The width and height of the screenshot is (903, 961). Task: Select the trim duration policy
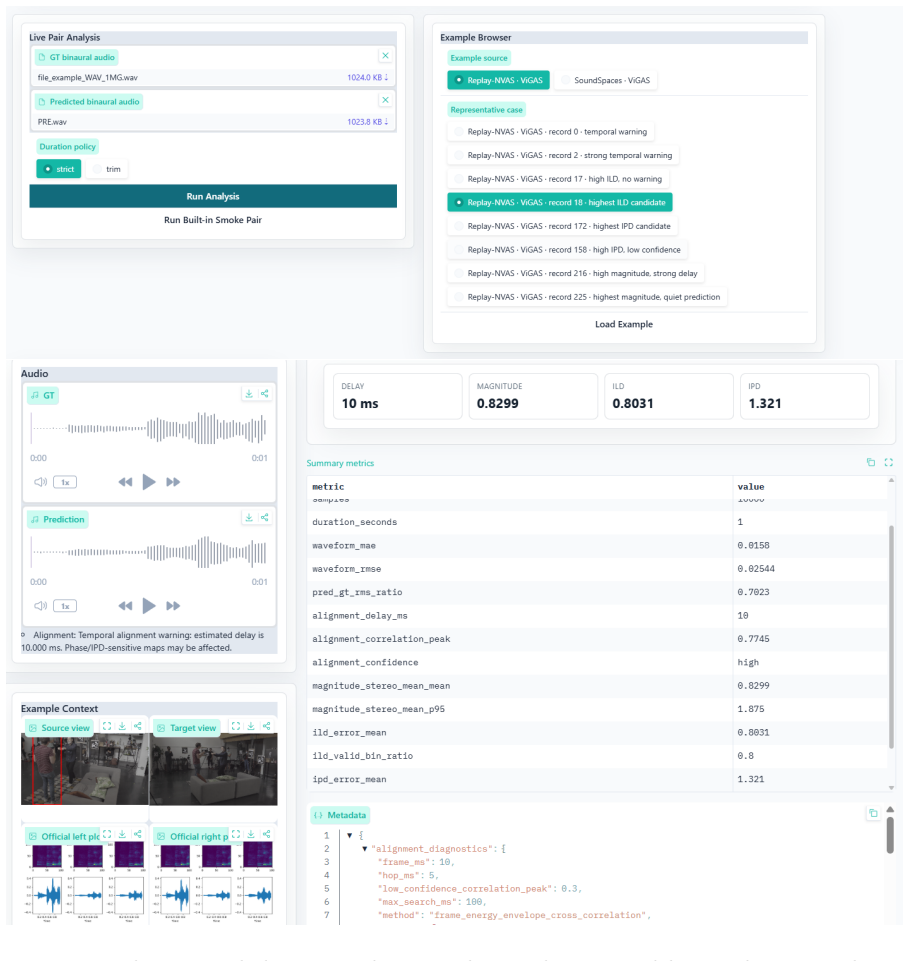coord(107,169)
